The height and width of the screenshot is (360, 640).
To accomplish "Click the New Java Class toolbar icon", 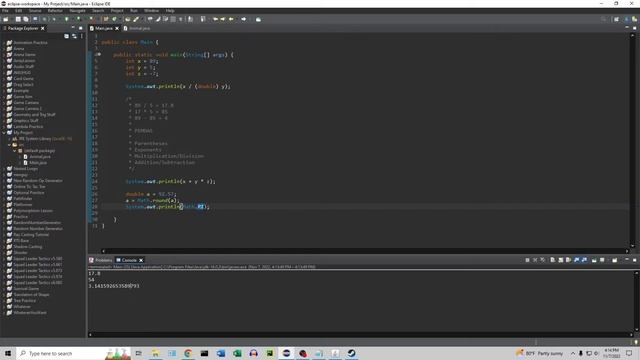I will click(114, 19).
